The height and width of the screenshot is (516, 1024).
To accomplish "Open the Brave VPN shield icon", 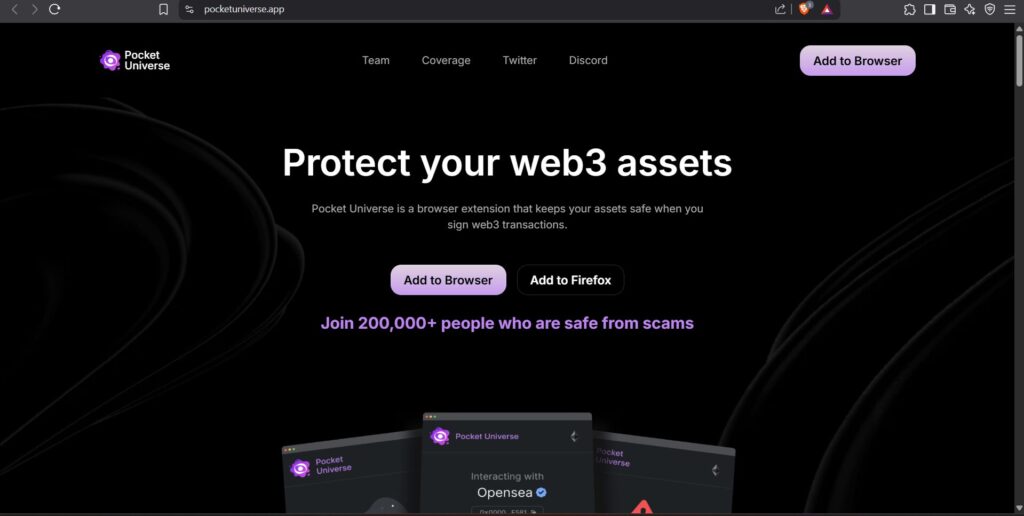I will 990,9.
